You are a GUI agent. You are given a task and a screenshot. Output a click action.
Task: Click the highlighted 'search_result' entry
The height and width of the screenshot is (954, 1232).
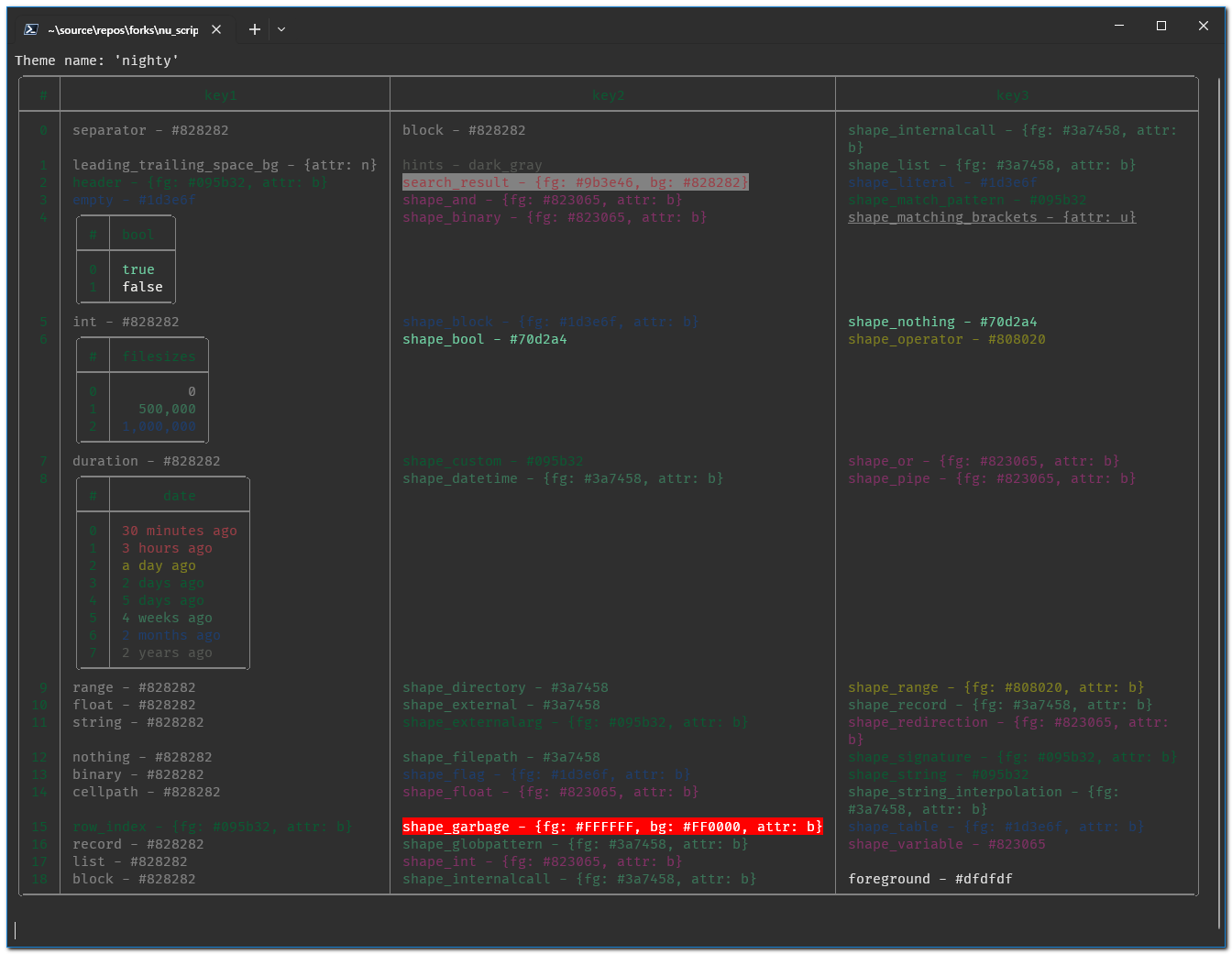tap(576, 182)
